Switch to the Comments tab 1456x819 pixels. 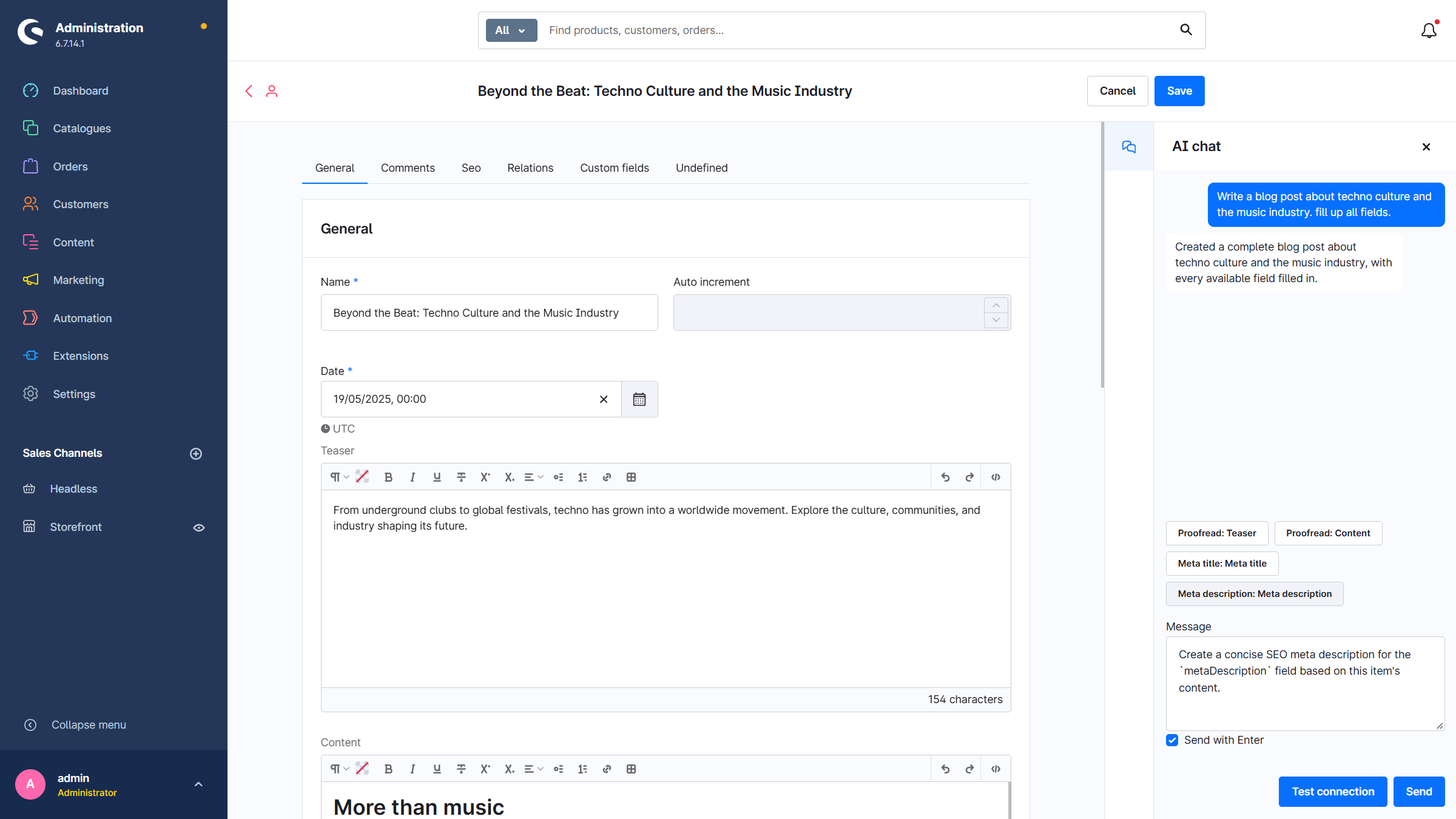click(408, 168)
